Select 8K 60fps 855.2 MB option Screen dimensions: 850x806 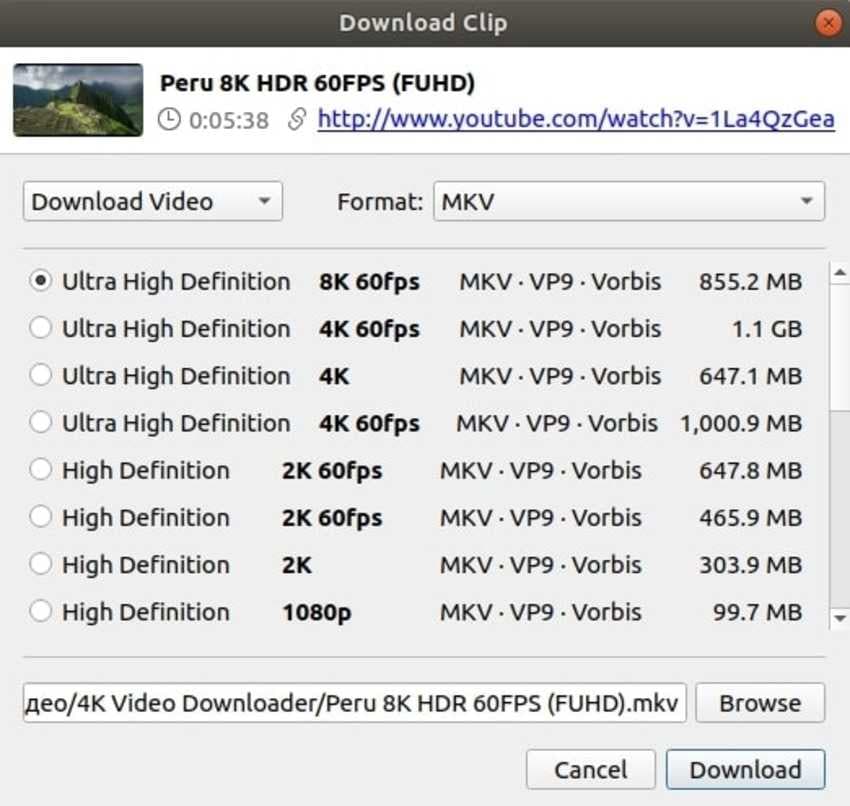[x=40, y=282]
